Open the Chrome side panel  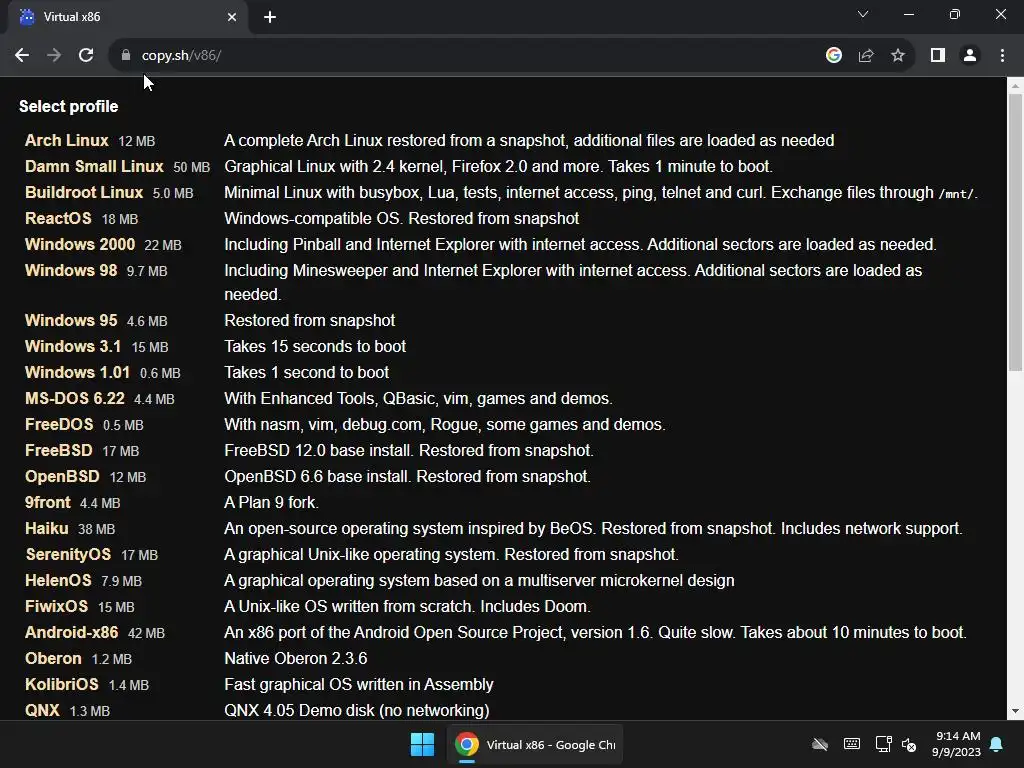tap(938, 56)
